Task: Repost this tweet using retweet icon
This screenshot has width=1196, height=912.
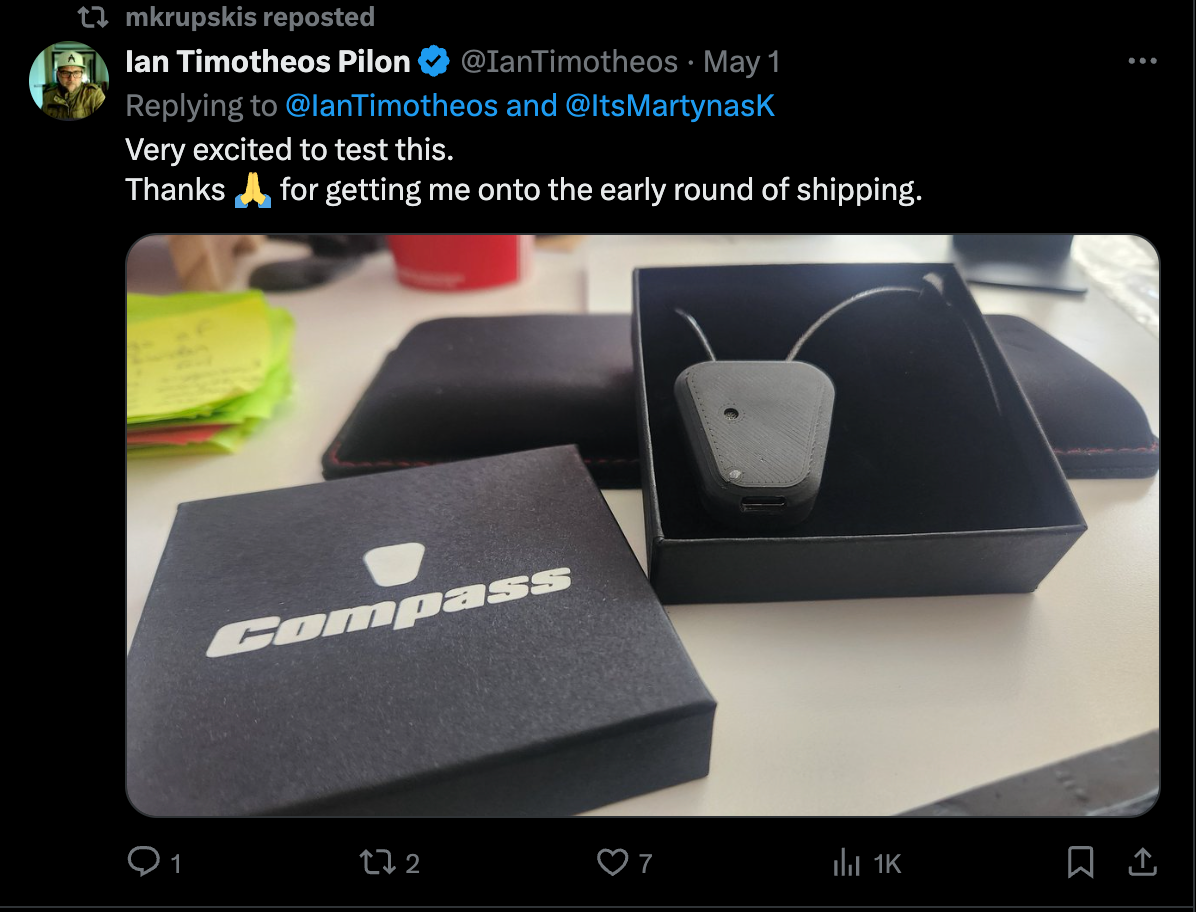Action: 377,862
